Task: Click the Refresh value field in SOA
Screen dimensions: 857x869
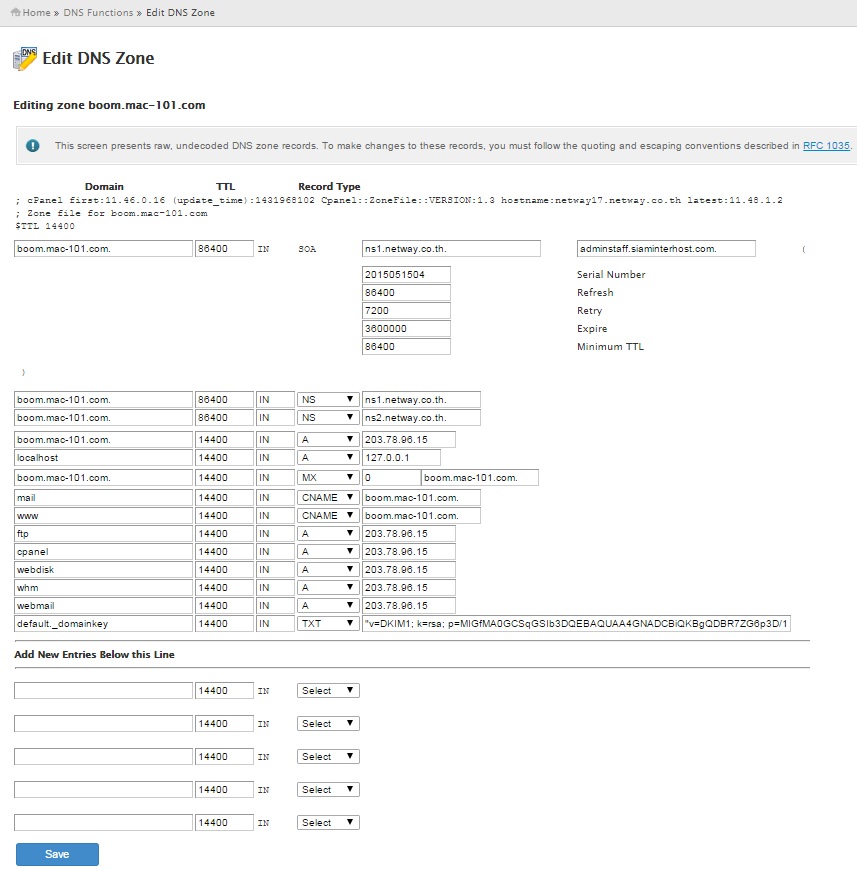Action: point(406,293)
